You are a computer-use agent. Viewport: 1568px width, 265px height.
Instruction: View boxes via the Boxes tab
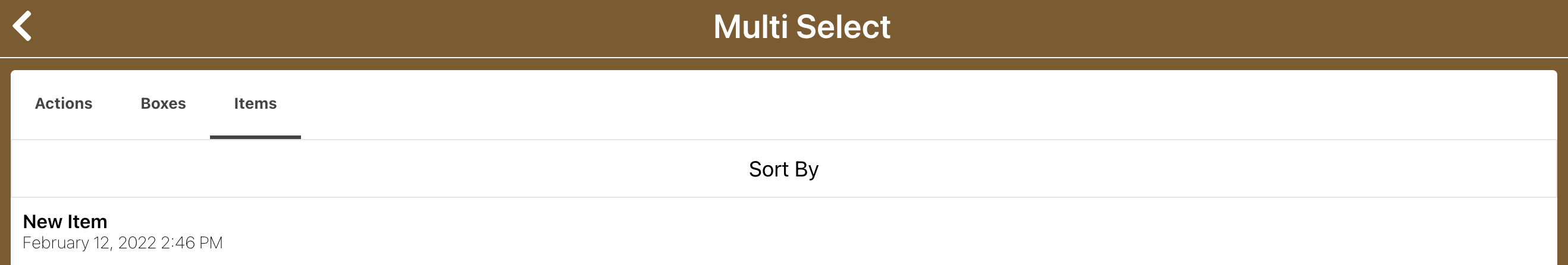point(163,104)
